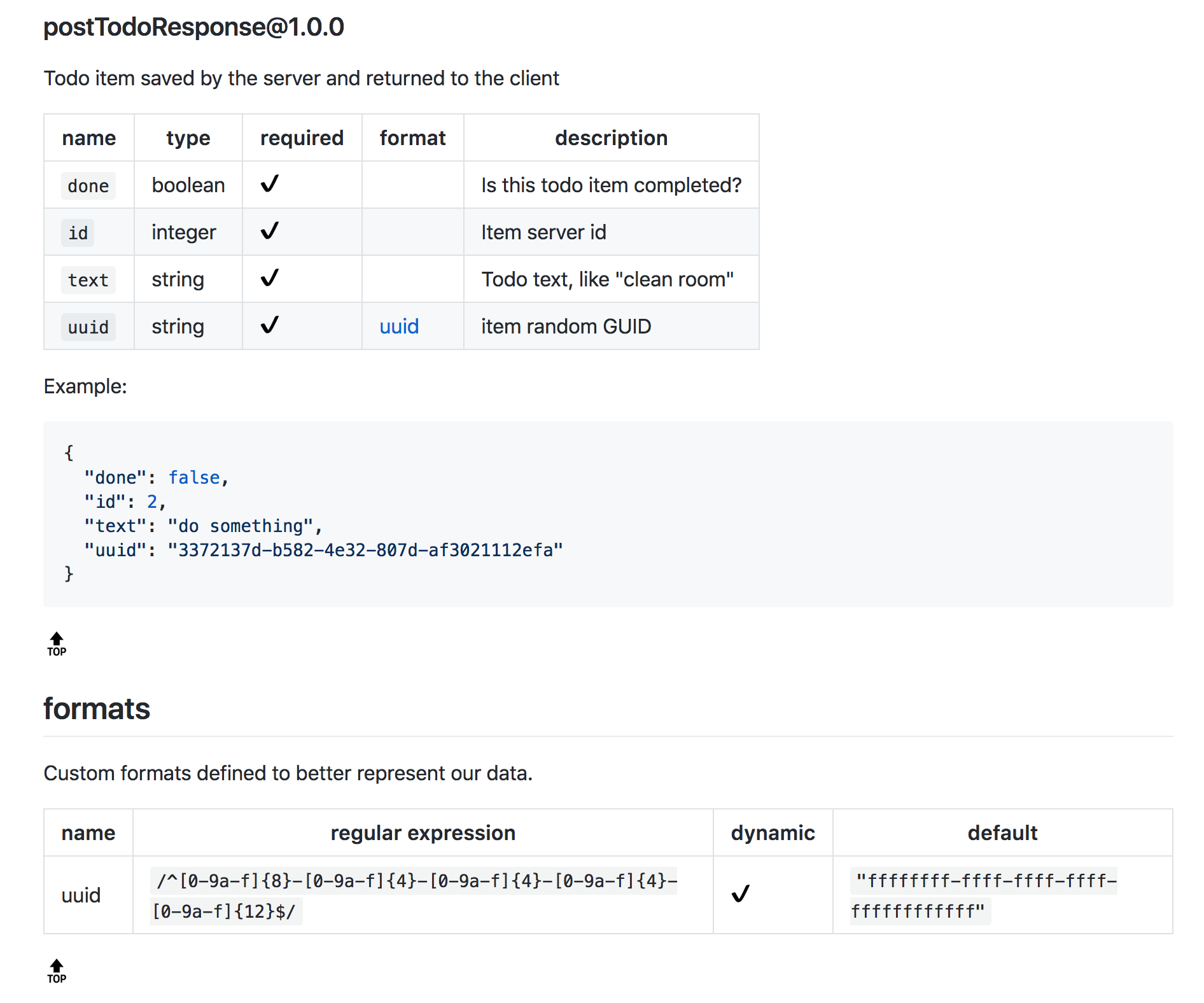Select the id property code label
Screen dimensions: 1204x1003
(77, 232)
